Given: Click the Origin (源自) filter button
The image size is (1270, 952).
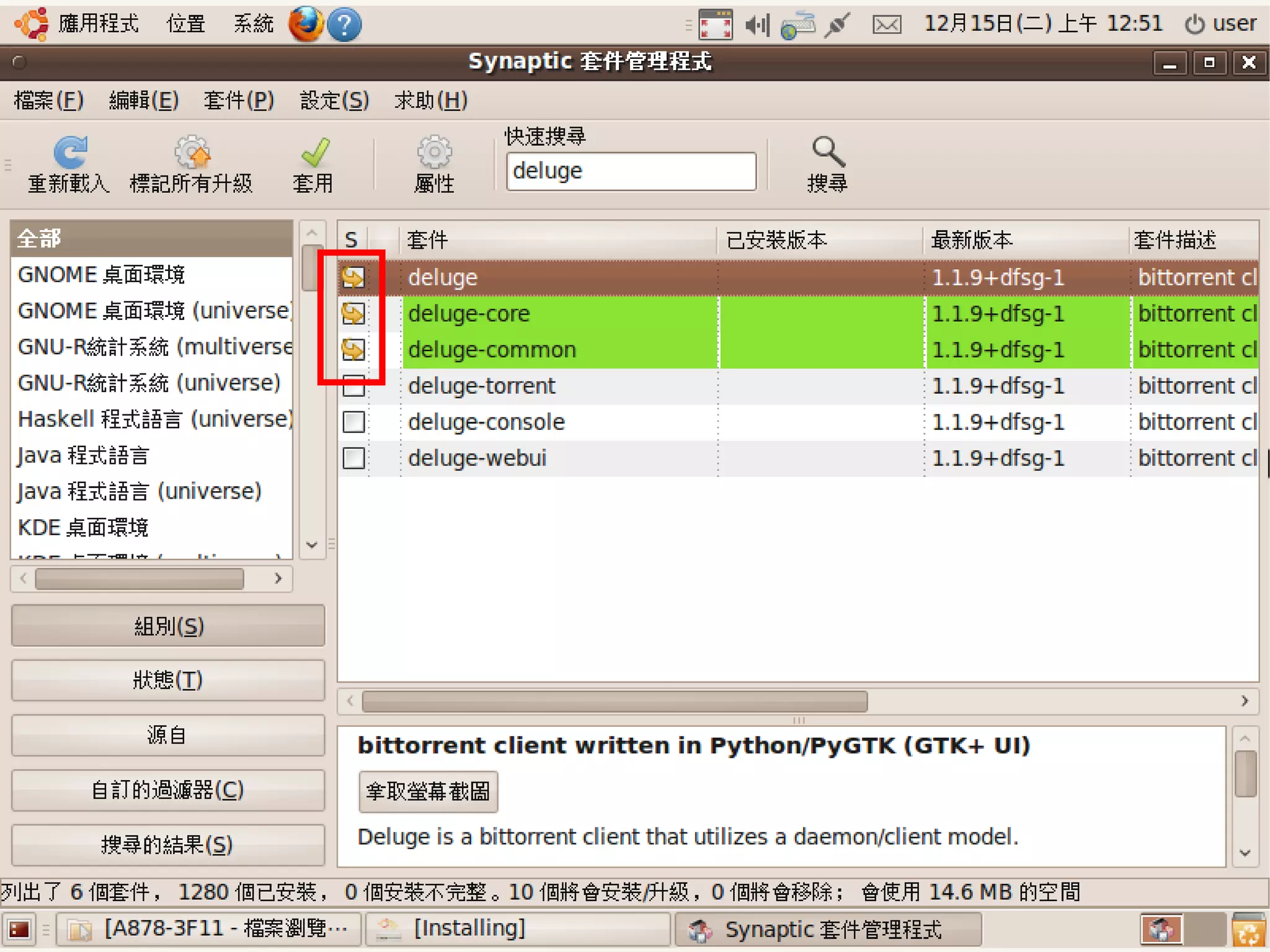Looking at the screenshot, I should tap(168, 735).
